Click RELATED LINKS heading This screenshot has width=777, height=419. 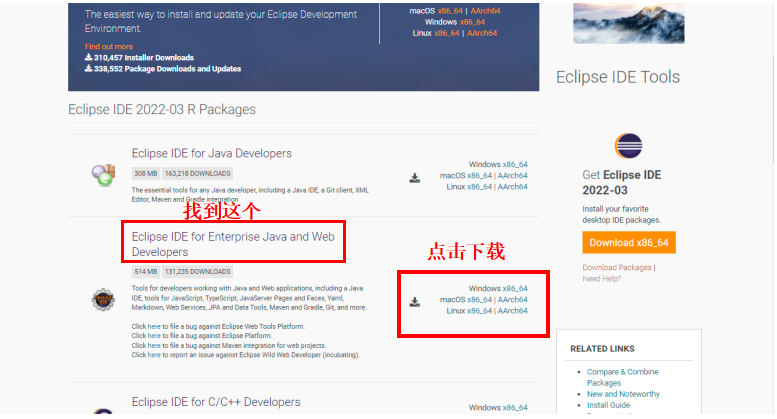[602, 349]
